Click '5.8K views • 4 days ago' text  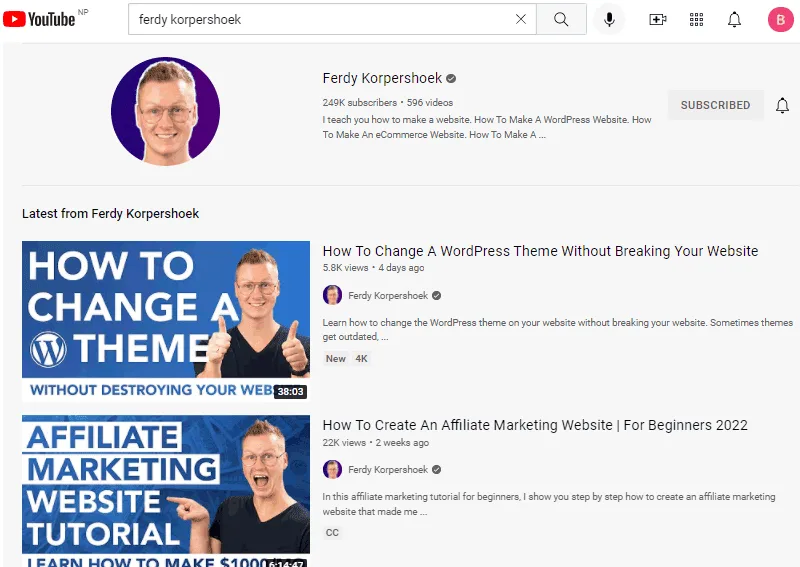point(373,268)
